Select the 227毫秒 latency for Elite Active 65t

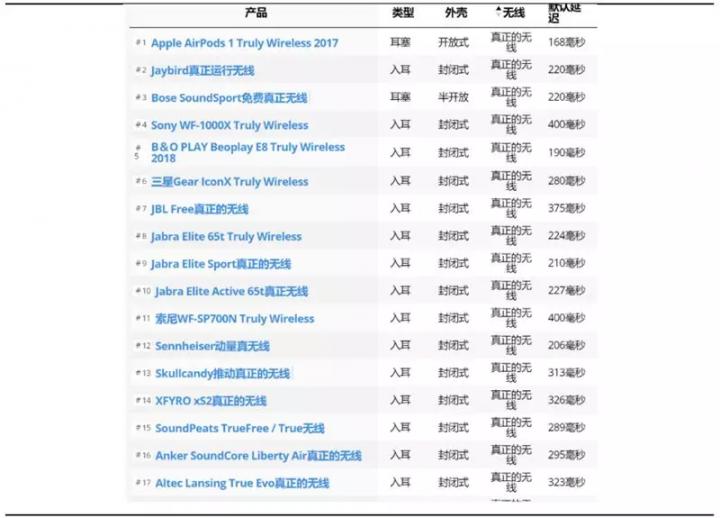point(566,290)
